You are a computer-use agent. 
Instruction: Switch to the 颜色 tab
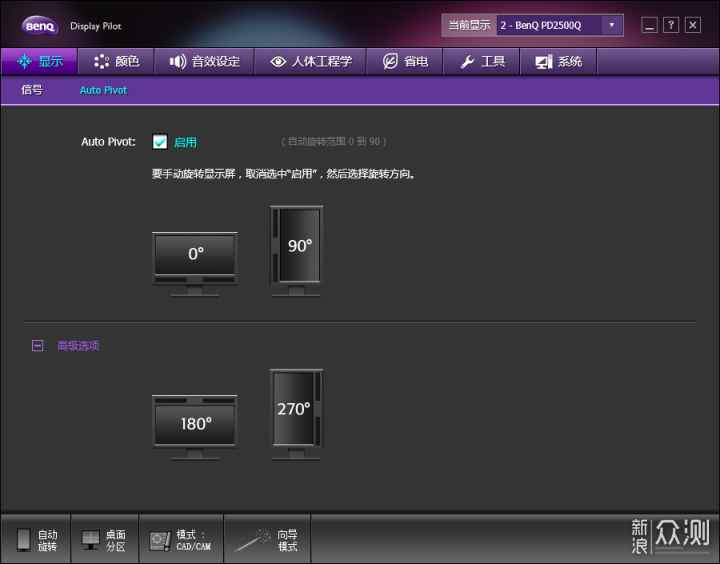point(116,61)
